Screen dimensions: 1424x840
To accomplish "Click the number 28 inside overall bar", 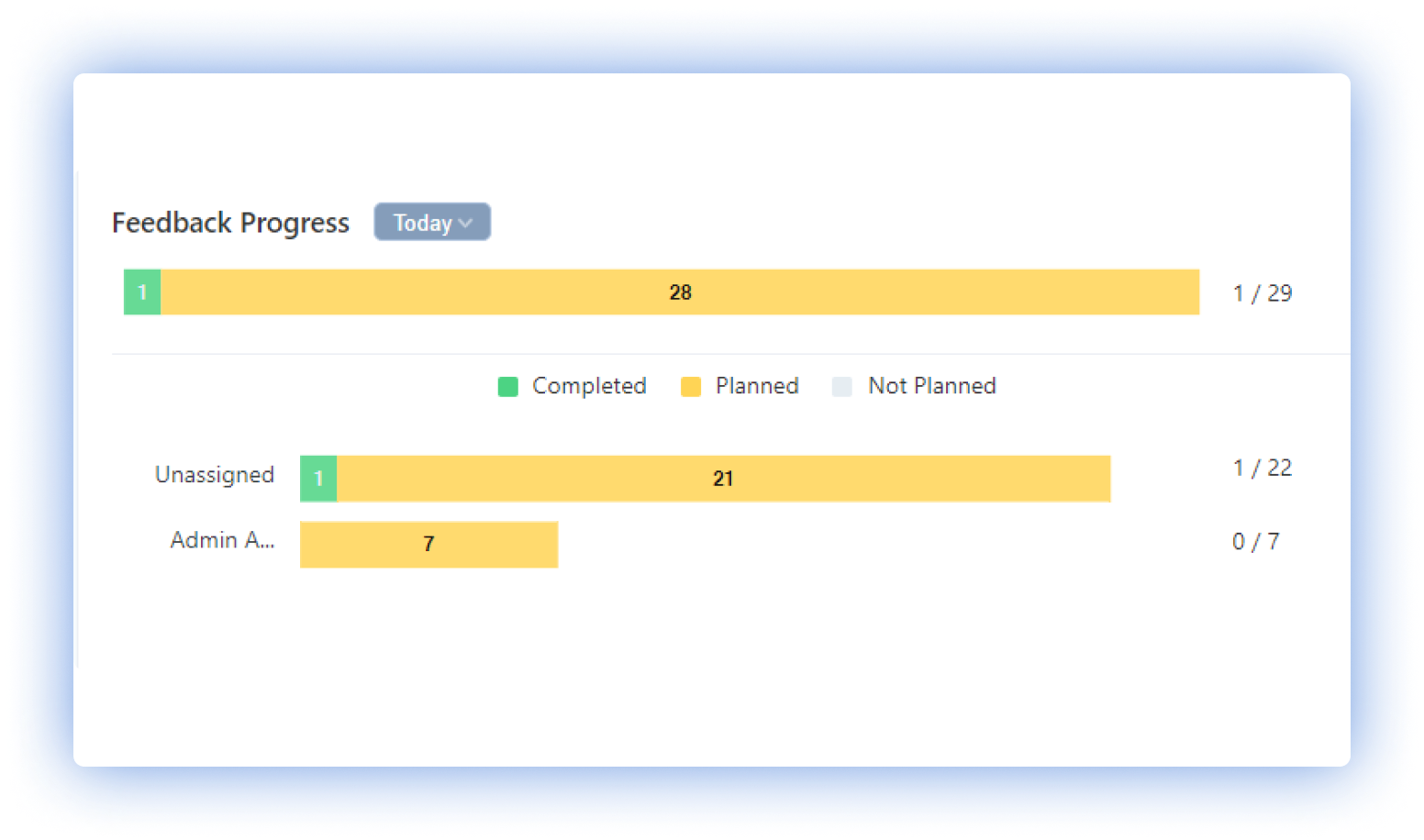I will (680, 293).
